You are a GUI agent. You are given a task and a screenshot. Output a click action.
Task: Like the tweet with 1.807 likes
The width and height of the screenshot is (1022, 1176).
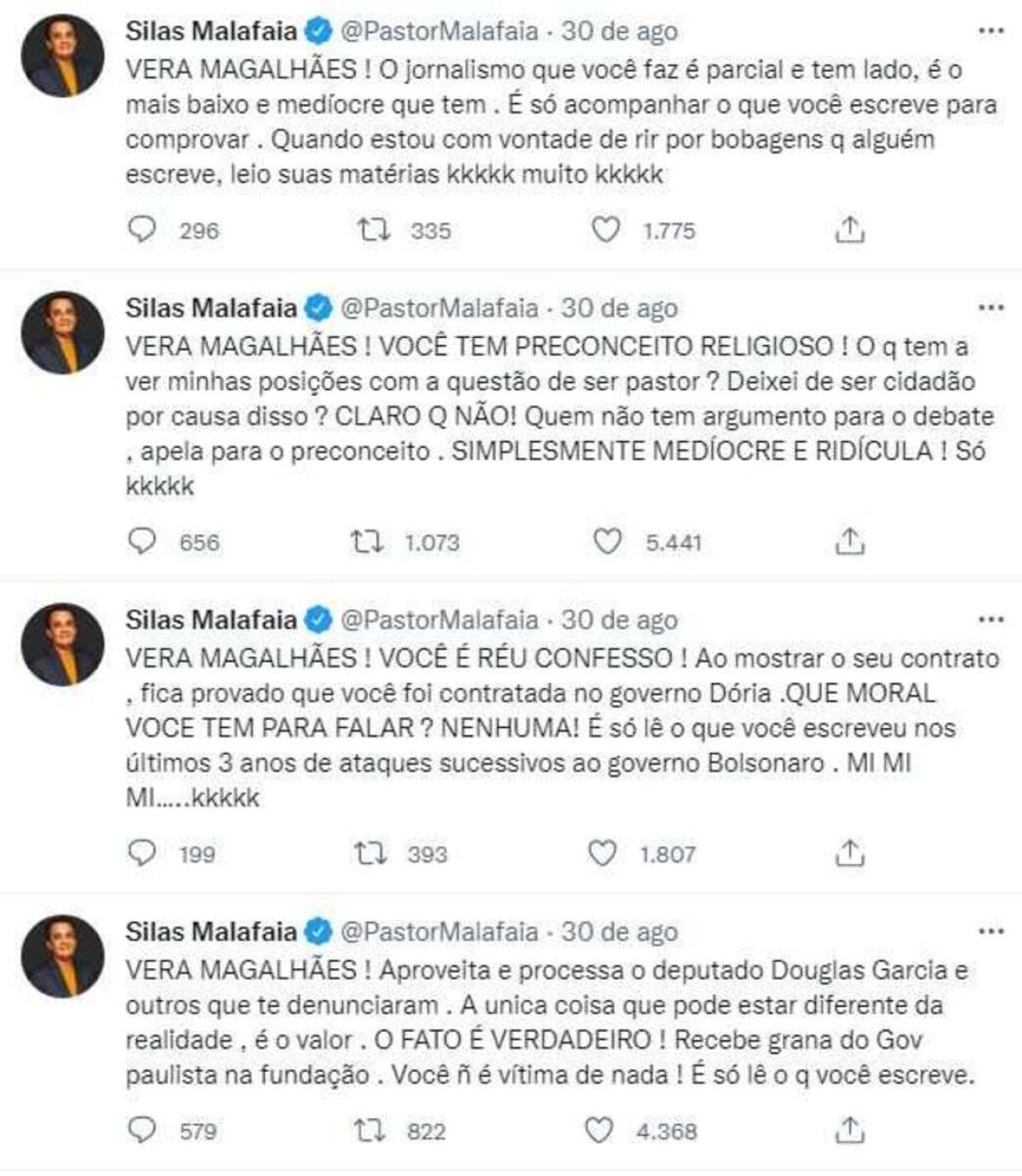[603, 853]
